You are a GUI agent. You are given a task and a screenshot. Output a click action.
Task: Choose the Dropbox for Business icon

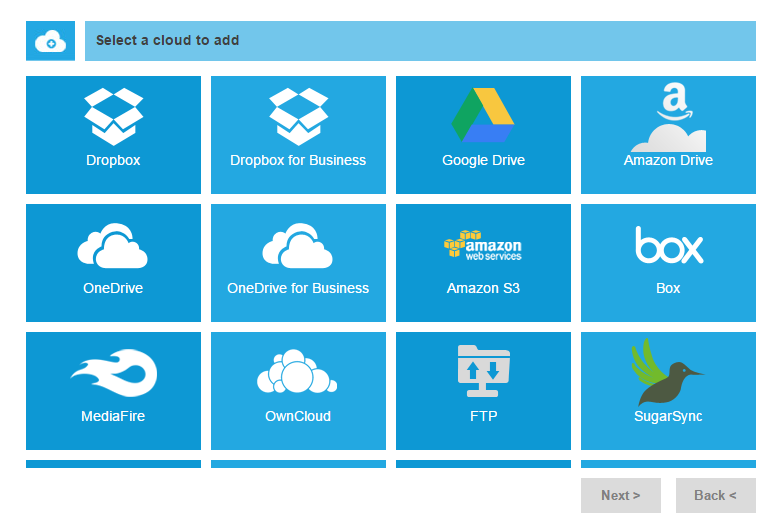point(298,115)
